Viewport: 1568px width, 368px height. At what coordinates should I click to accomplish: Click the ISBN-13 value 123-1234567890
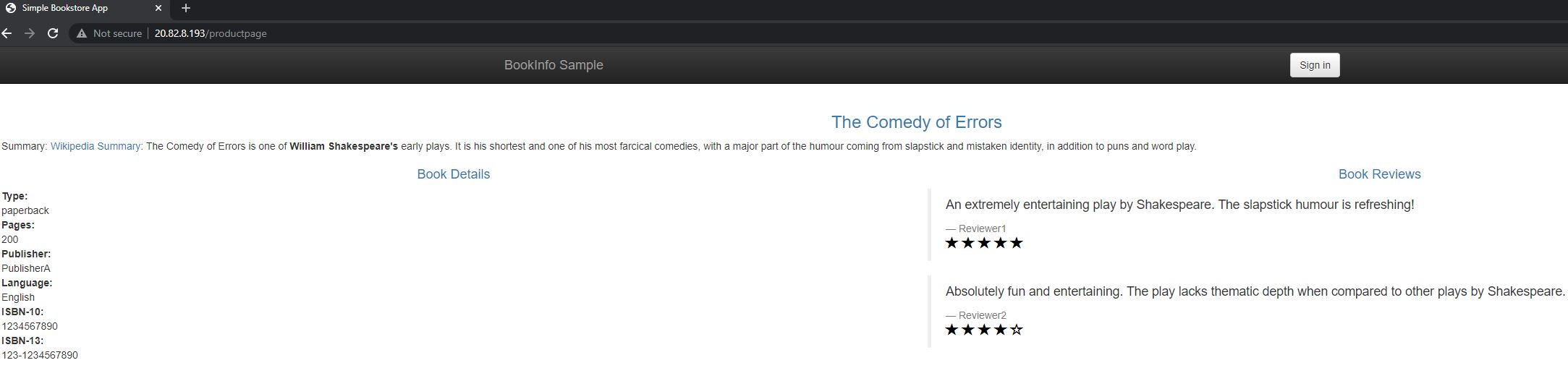40,355
